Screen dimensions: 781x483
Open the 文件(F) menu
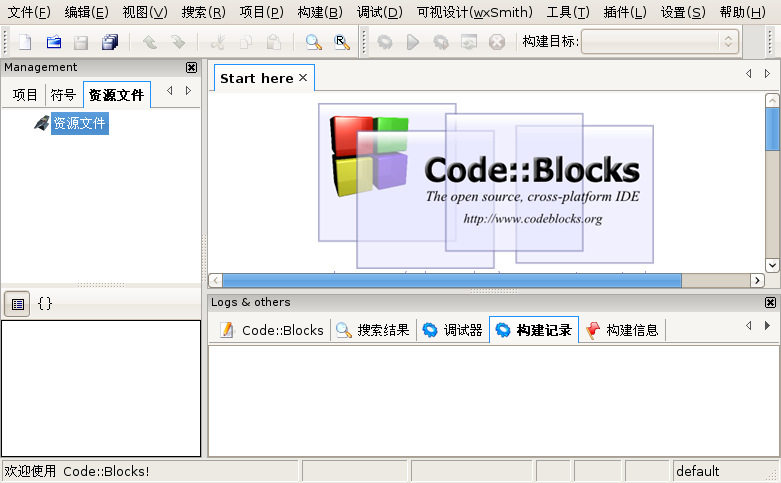click(x=29, y=12)
